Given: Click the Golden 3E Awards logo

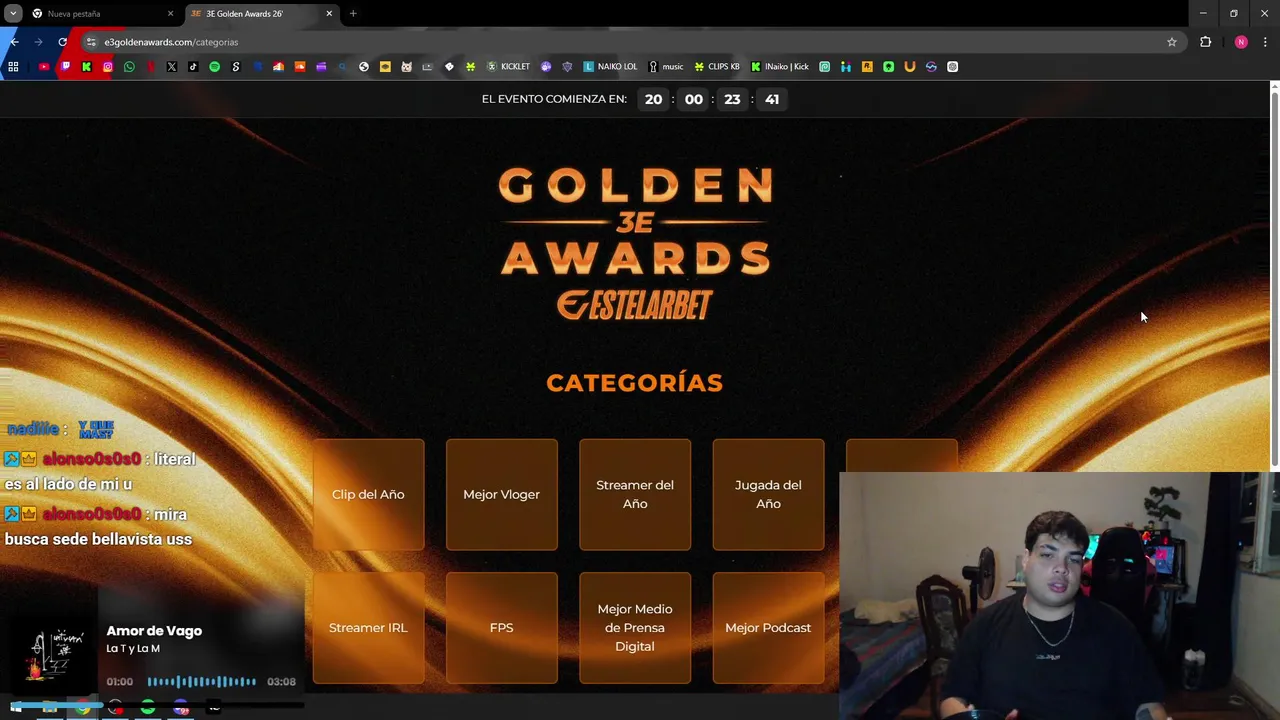Looking at the screenshot, I should click(635, 244).
